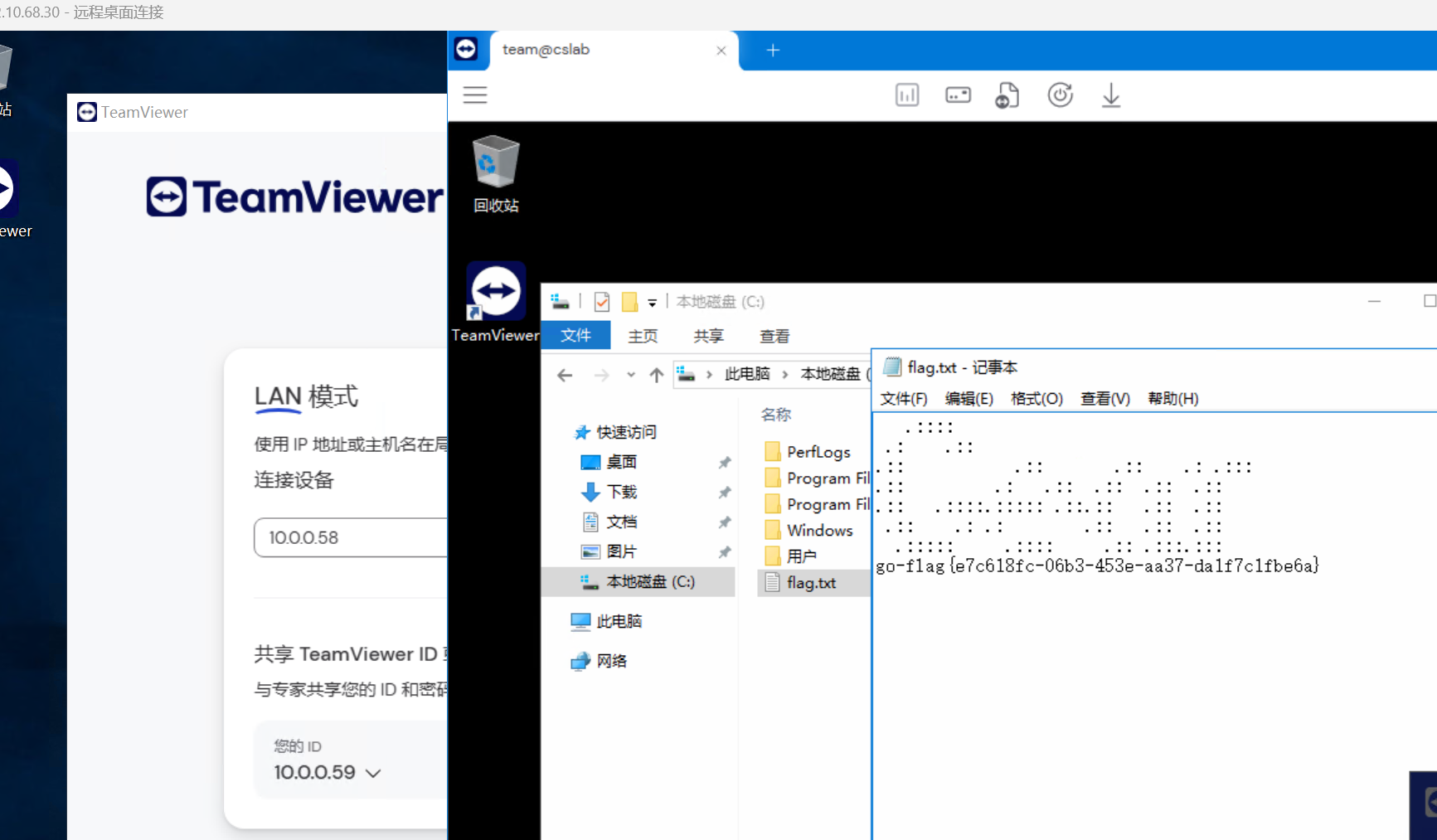Viewport: 1437px width, 840px height.
Task: Click the New Folder quick-access icon
Action: point(629,302)
